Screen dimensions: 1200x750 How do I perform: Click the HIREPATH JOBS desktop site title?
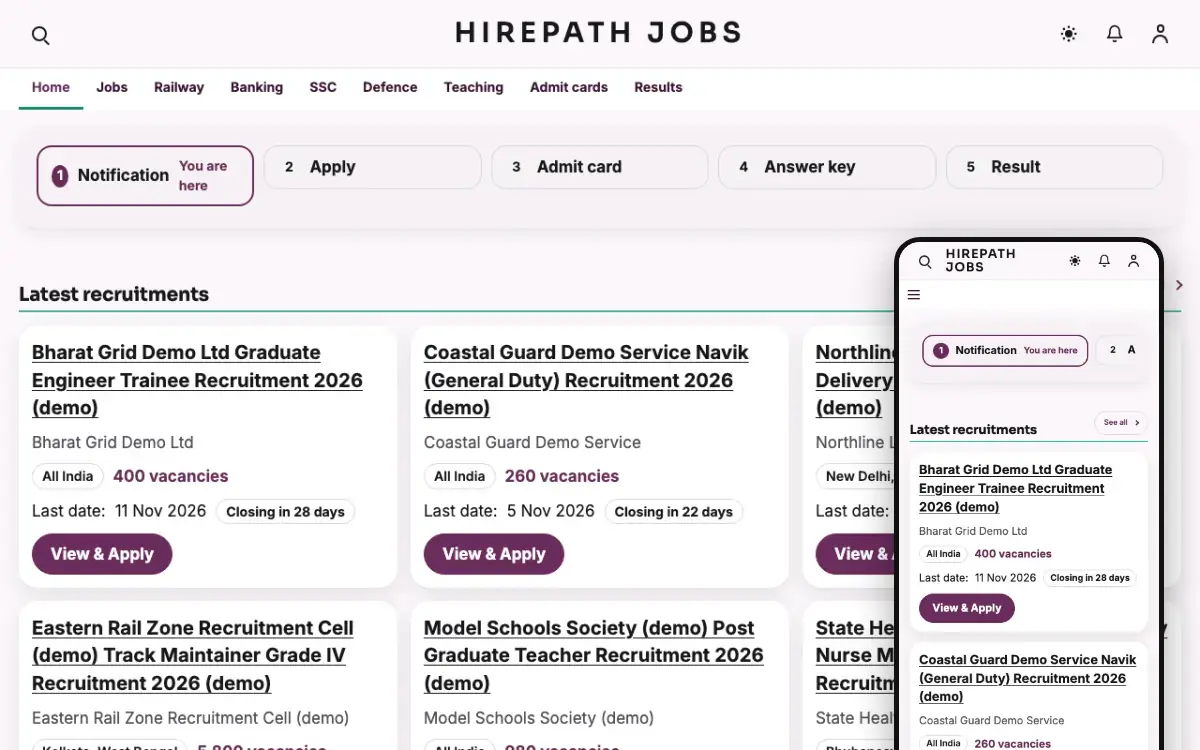(599, 33)
